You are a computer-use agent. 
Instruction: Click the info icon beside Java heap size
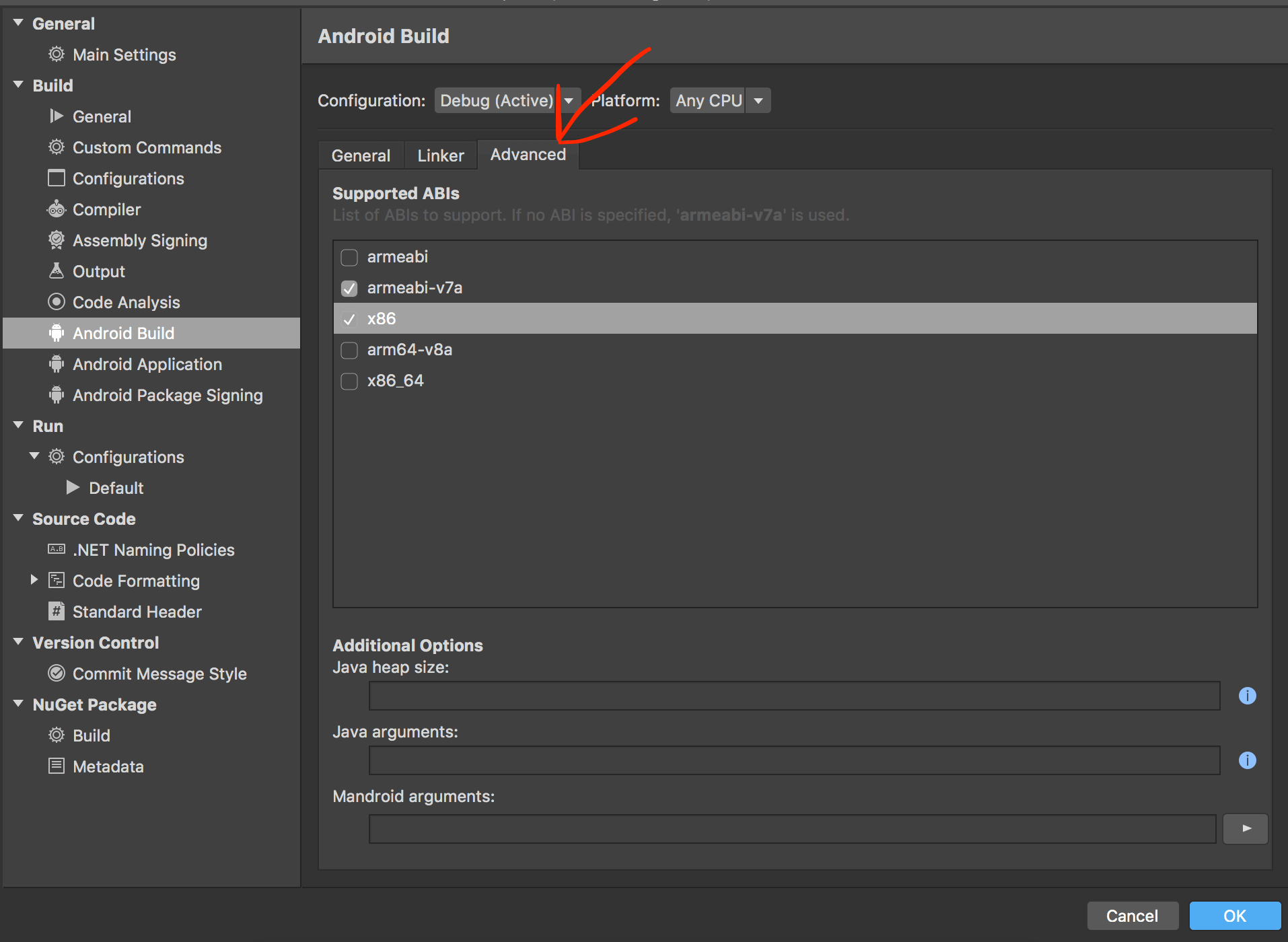(1248, 696)
